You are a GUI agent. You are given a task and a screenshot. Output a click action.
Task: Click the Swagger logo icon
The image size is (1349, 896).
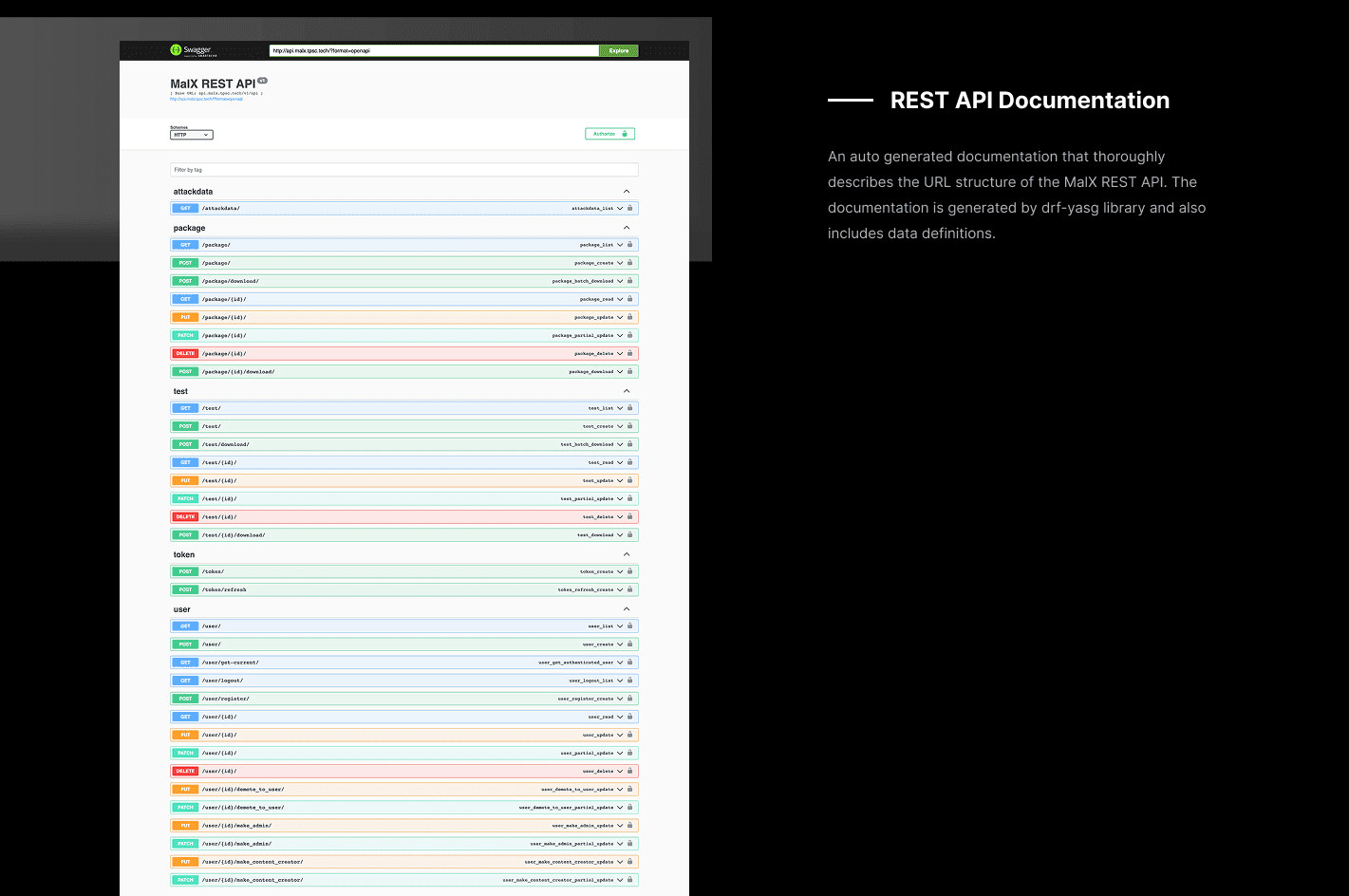tap(176, 50)
